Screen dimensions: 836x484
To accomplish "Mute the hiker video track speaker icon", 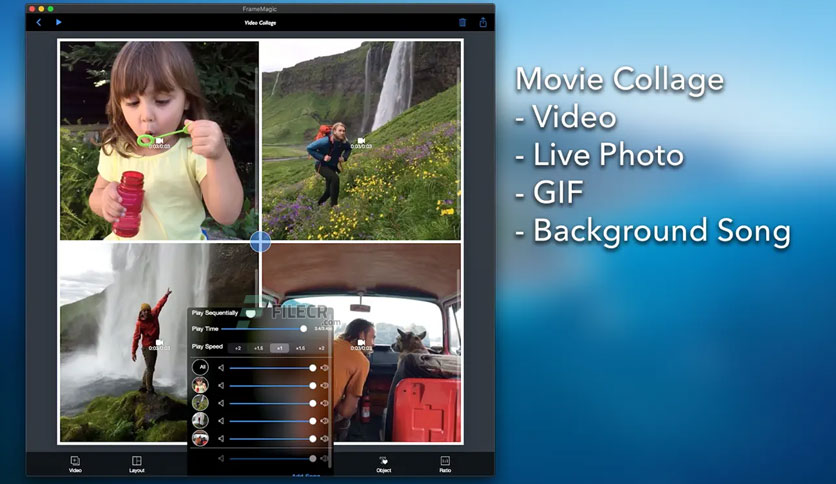I will 221,403.
